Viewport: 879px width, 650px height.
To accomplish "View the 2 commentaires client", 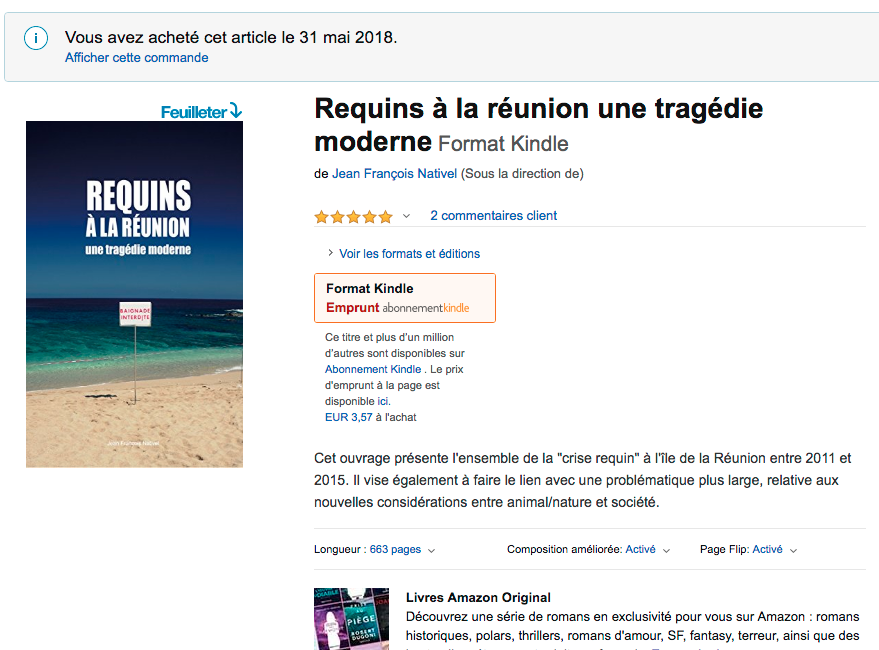I will 493,216.
